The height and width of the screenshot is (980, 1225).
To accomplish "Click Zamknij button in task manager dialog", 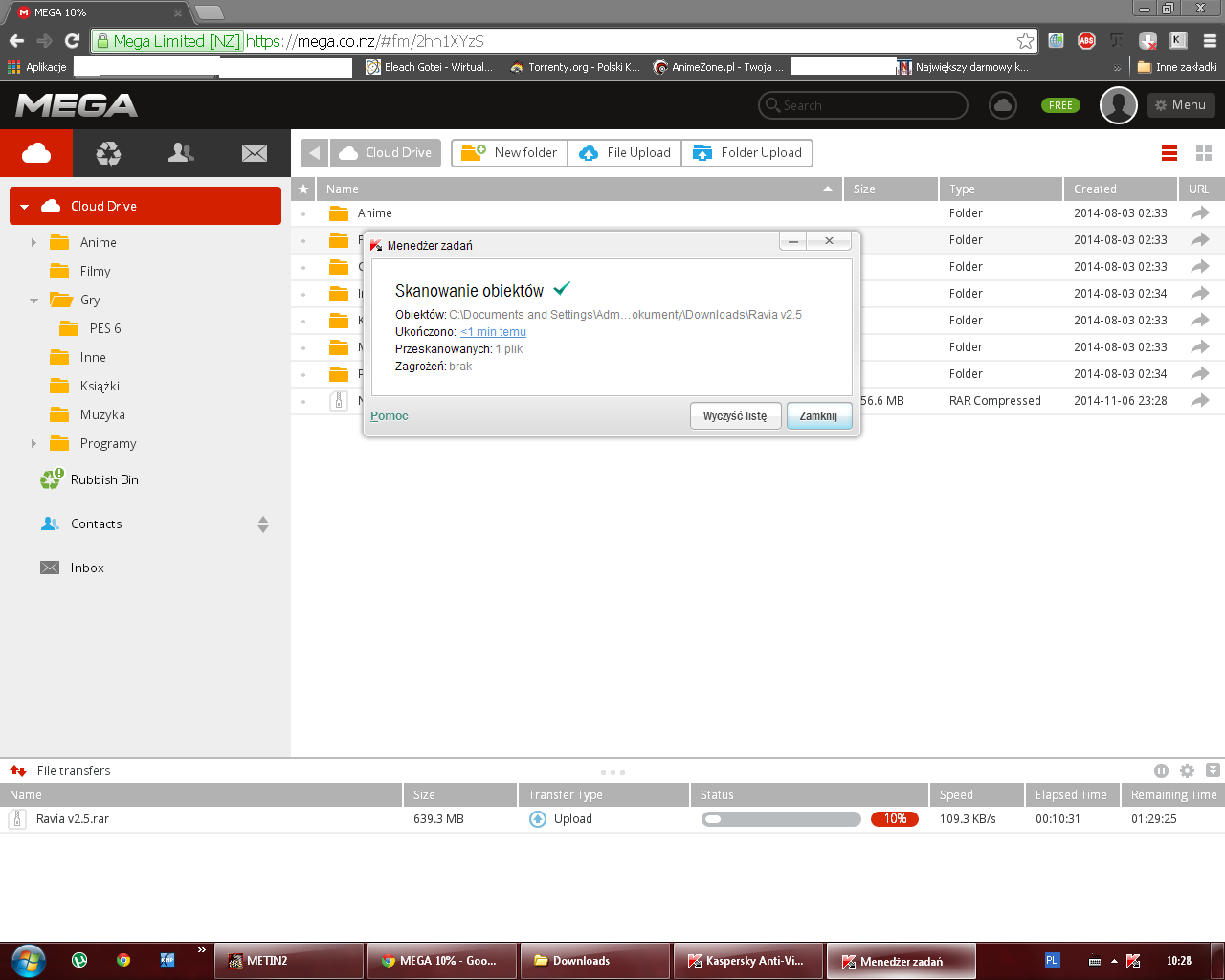I will coord(818,416).
